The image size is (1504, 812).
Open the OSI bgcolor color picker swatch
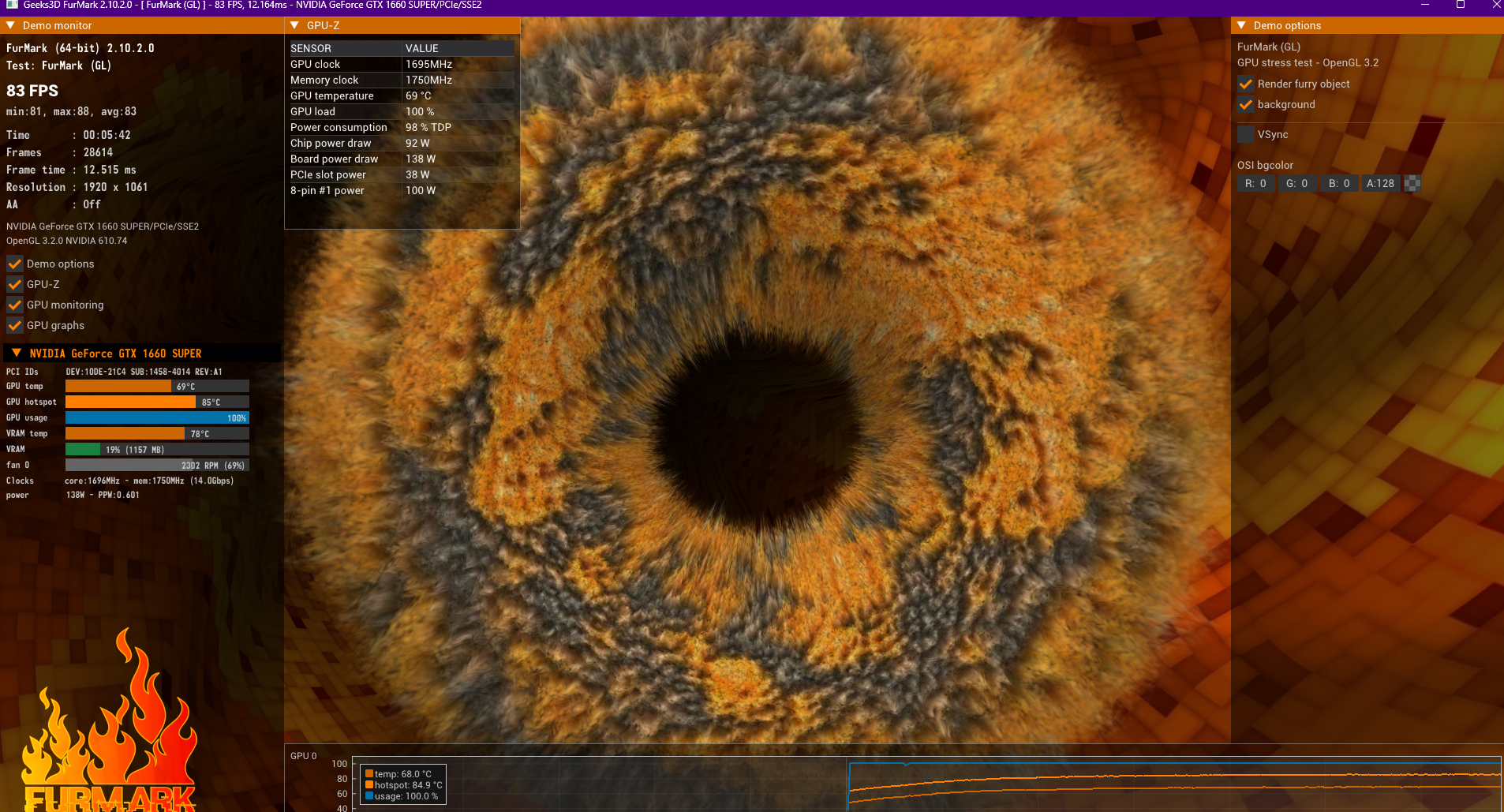1412,183
